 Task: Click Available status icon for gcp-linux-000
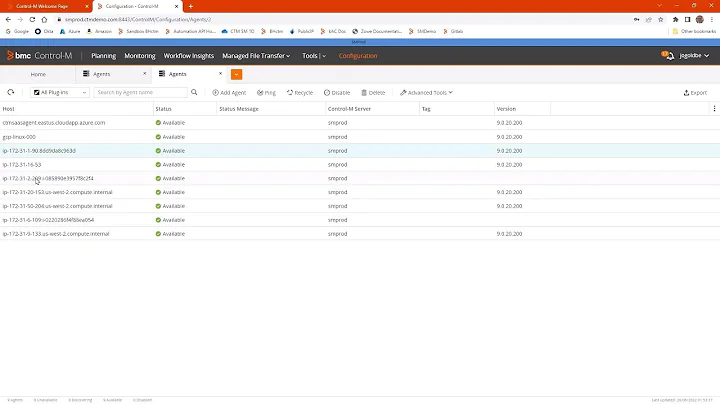158,137
